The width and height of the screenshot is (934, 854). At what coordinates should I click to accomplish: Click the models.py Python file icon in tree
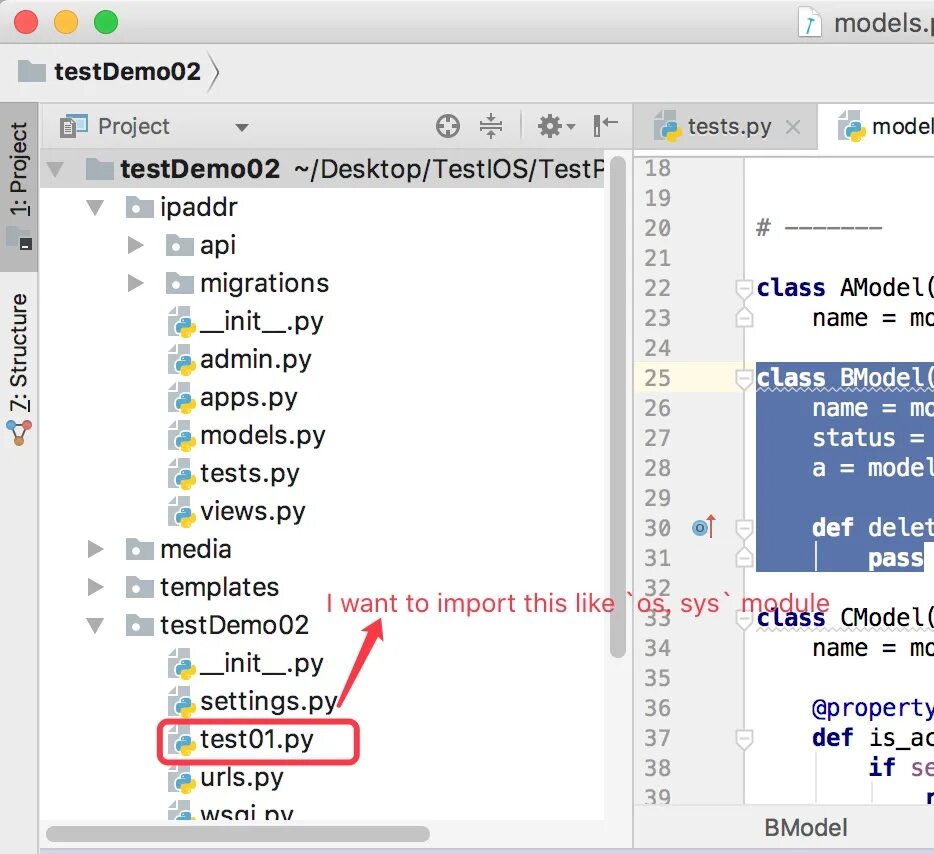pos(182,437)
